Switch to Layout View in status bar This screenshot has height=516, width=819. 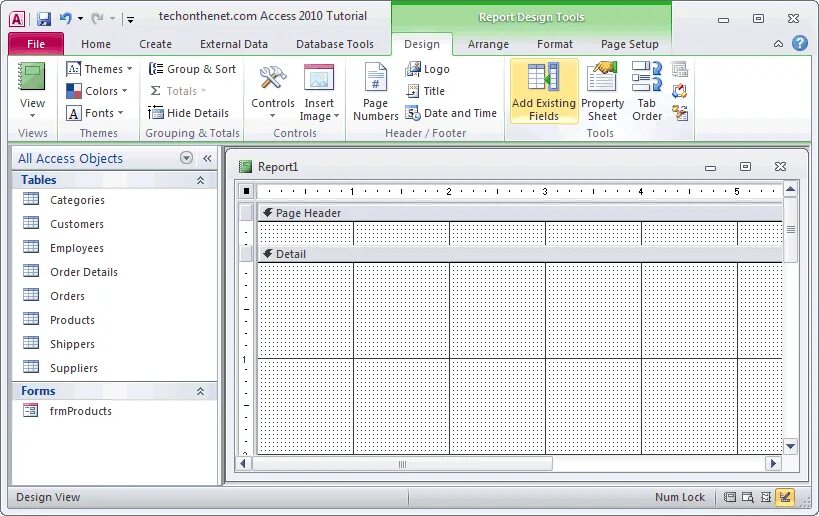[766, 497]
